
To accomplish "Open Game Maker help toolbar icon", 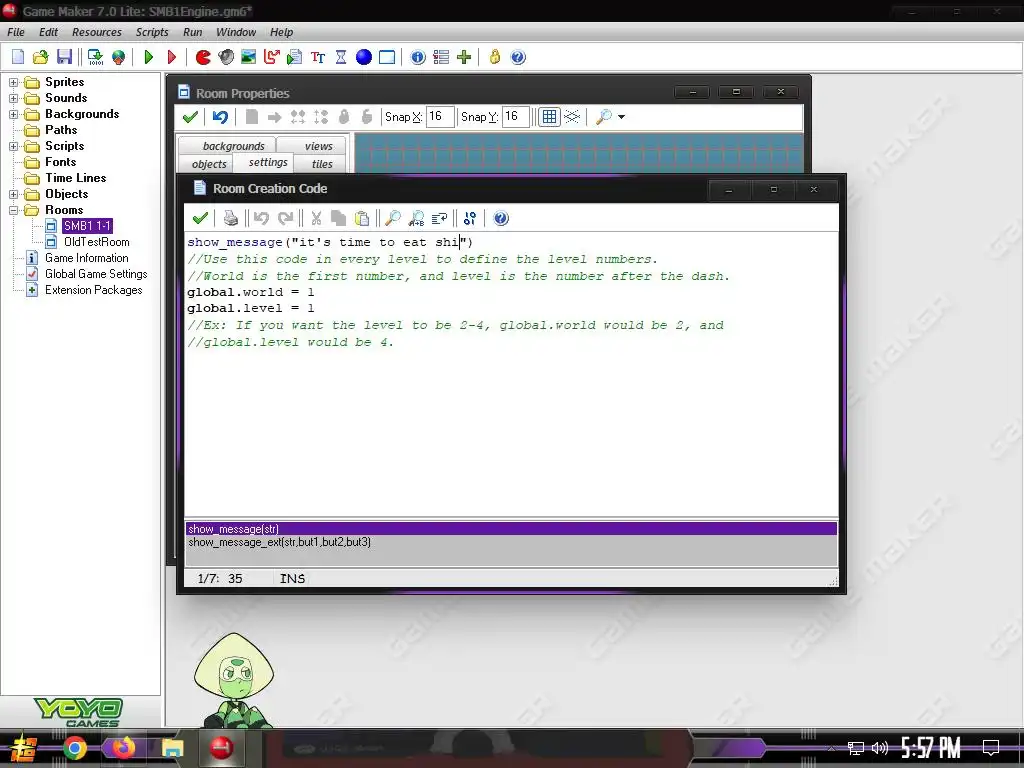I will click(x=517, y=57).
